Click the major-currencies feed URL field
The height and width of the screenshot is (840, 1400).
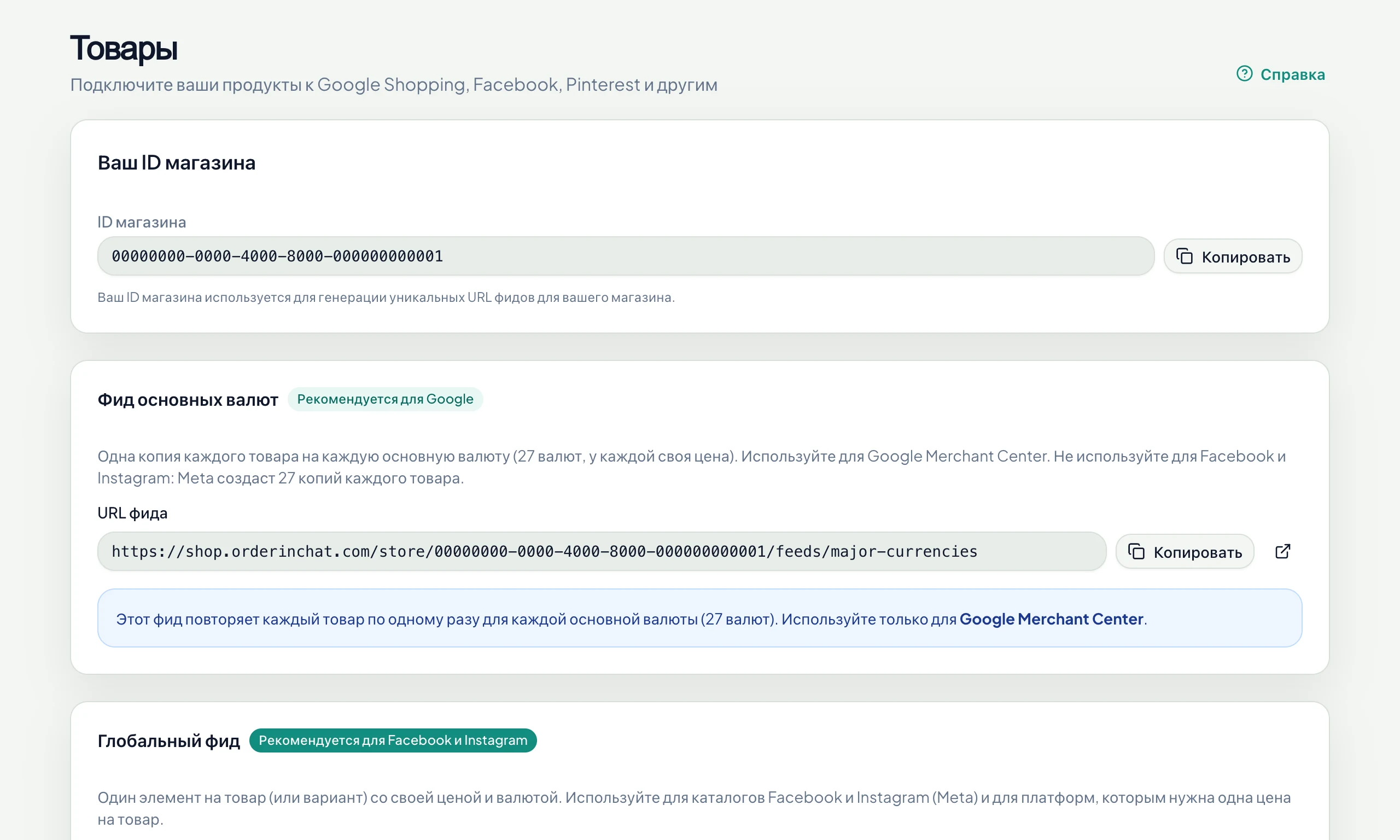click(602, 551)
